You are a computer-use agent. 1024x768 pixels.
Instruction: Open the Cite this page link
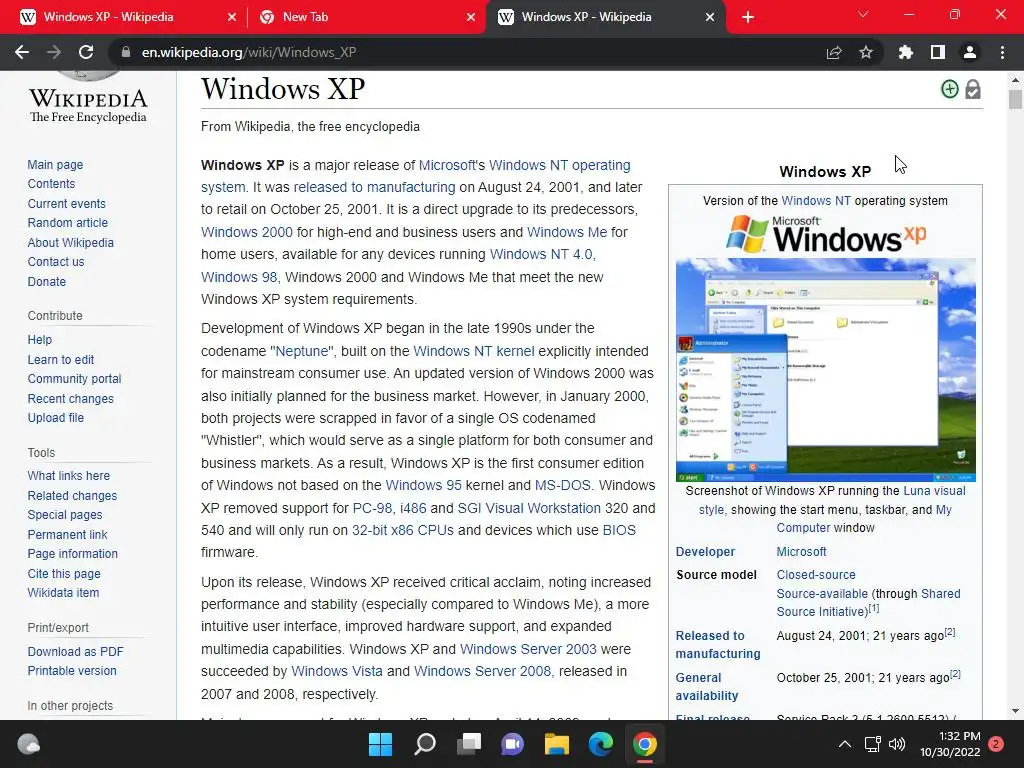click(64, 573)
